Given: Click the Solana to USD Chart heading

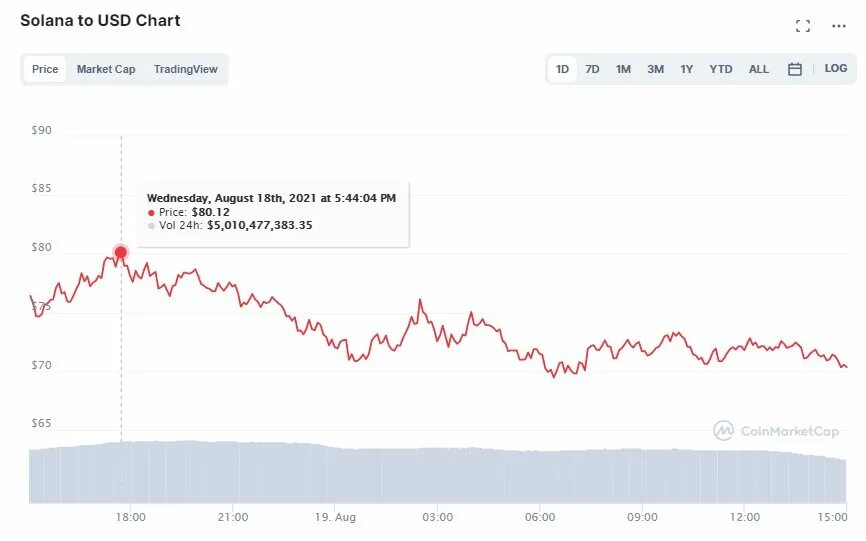Looking at the screenshot, I should coord(100,20).
